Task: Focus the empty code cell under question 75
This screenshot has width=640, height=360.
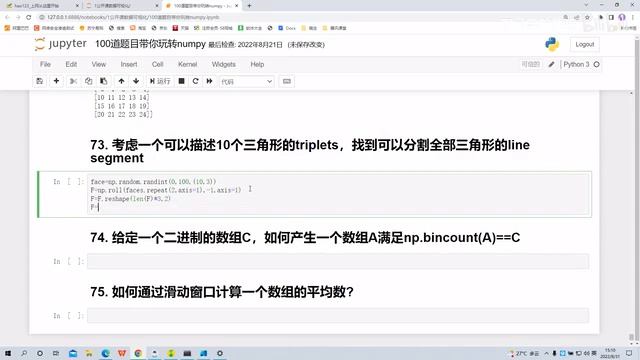Action: (x=338, y=316)
